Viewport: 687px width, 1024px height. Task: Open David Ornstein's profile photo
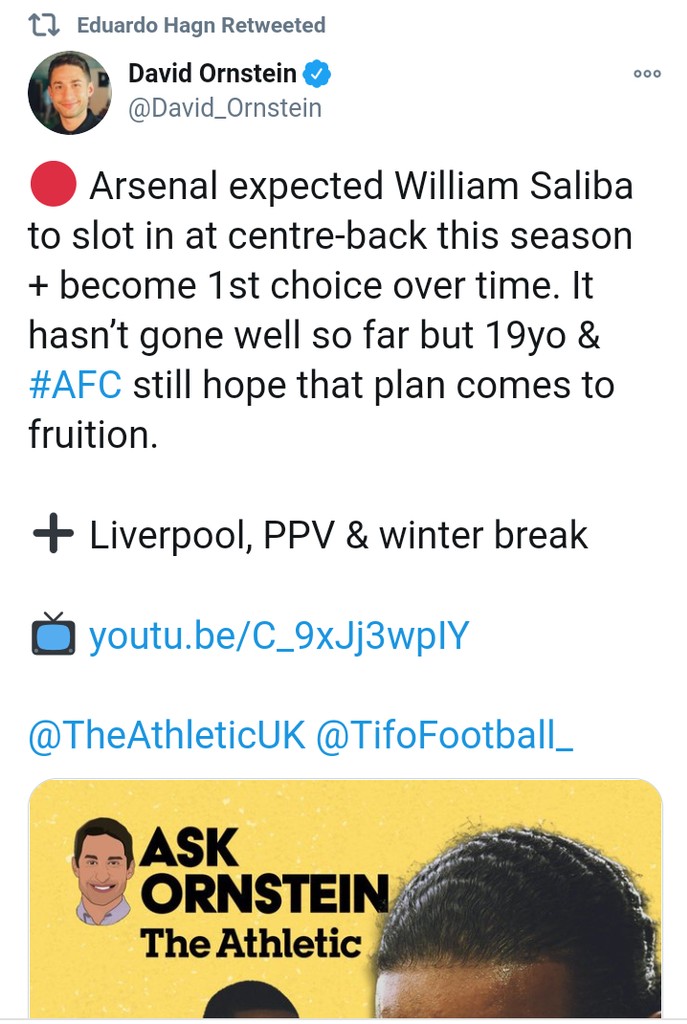(x=69, y=93)
